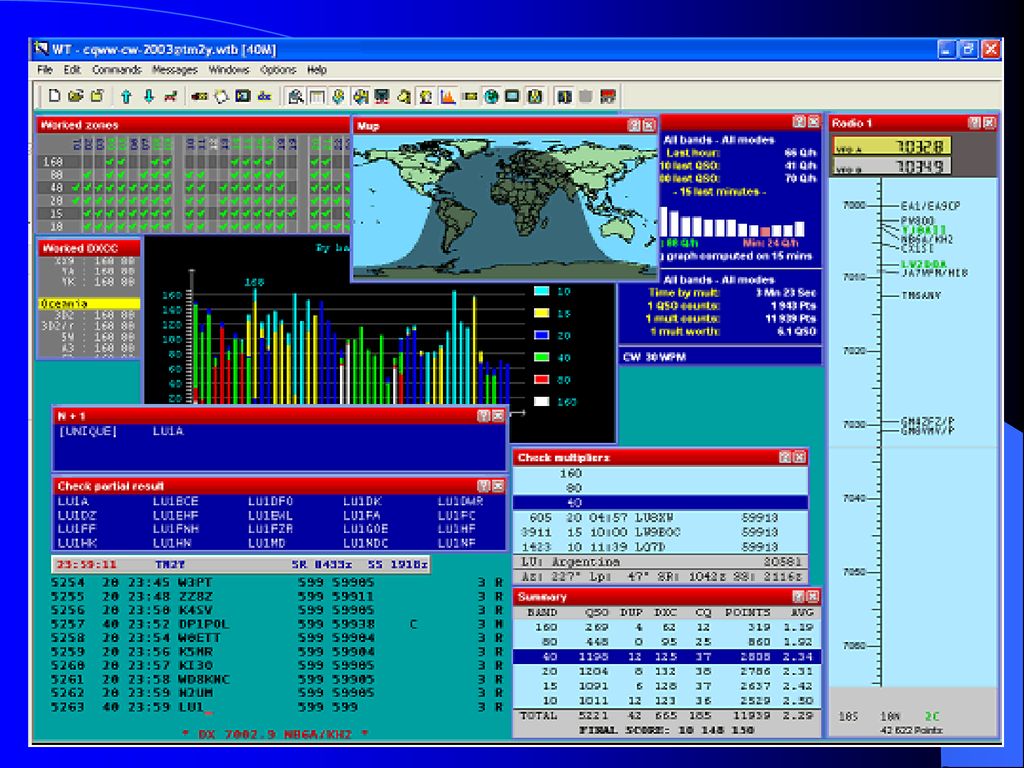Click the 15 row in Worked zones

193,214
